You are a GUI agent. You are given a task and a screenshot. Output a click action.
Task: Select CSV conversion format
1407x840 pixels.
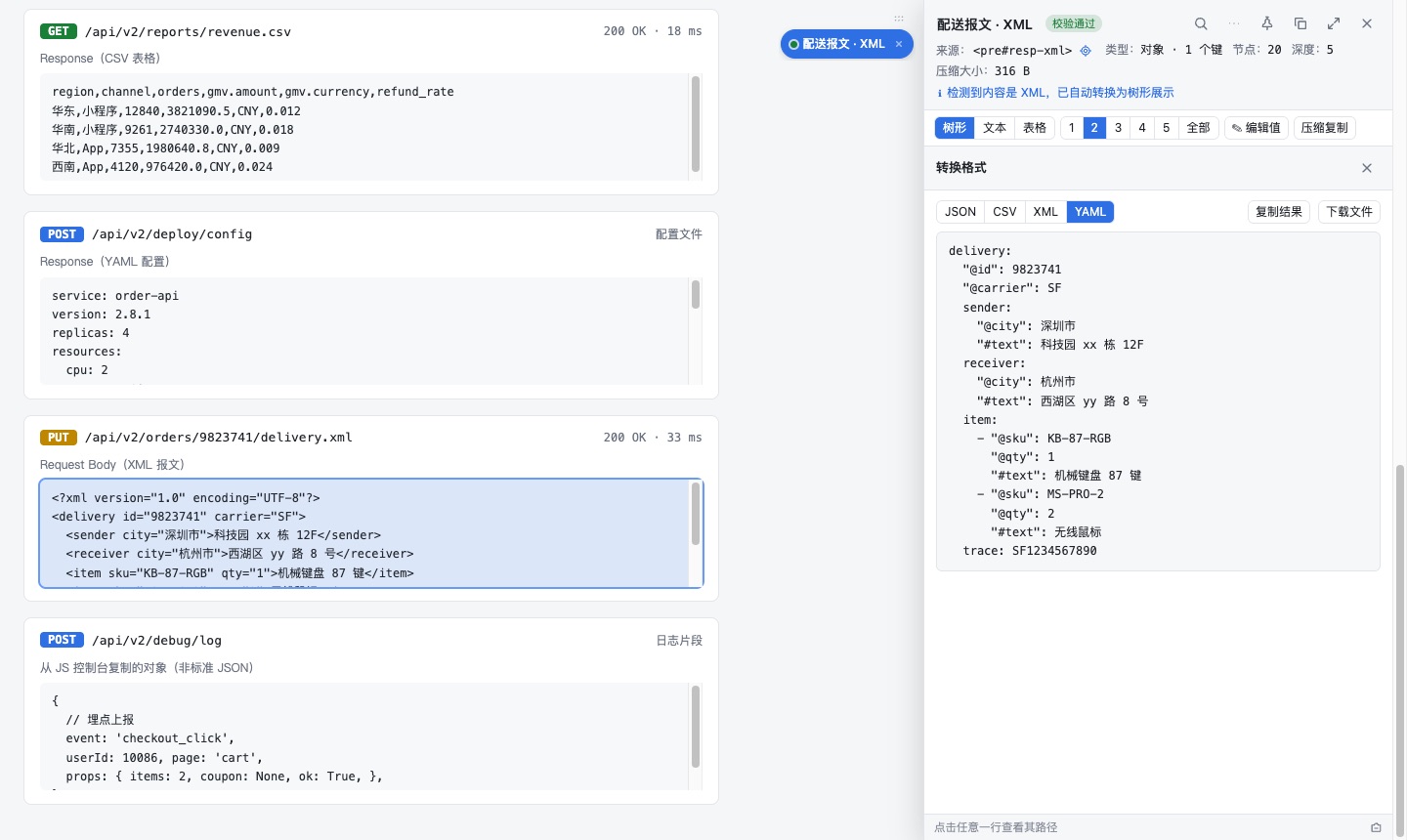pos(1004,212)
